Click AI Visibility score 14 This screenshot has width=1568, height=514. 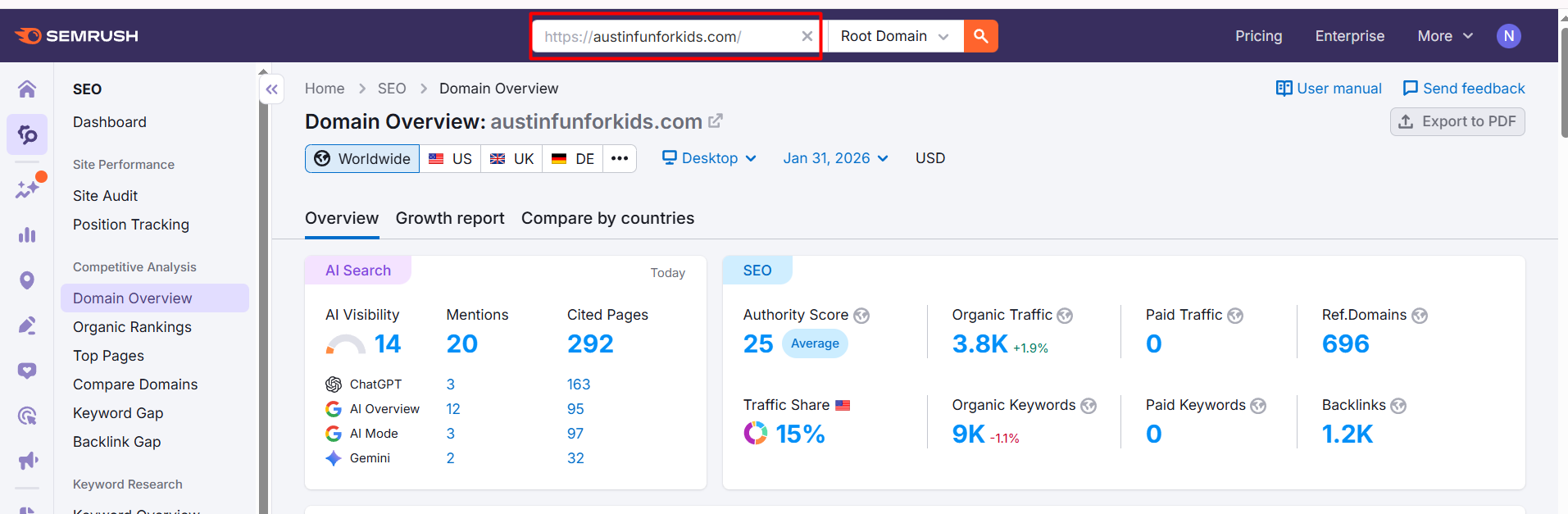coord(388,343)
